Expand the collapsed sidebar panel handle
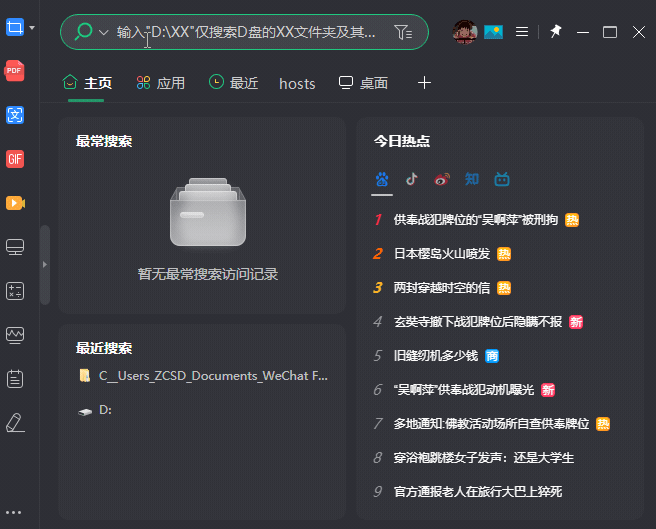This screenshot has height=529, width=656. click(x=44, y=264)
